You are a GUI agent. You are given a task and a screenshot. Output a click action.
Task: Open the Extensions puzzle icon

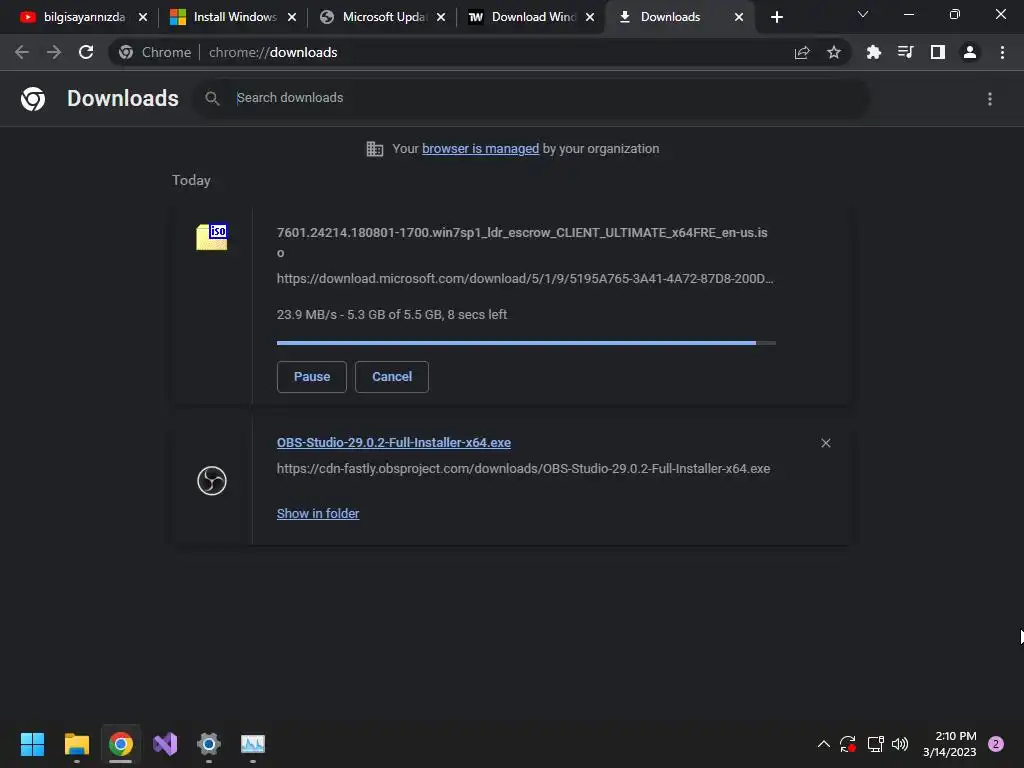point(874,52)
